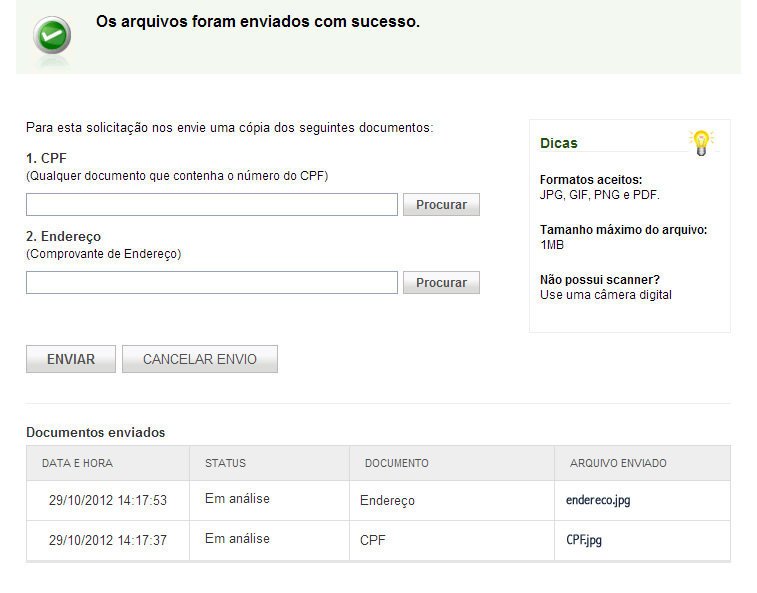This screenshot has width=757, height=593.
Task: Click the lightbulb Dicas icon
Action: point(702,142)
